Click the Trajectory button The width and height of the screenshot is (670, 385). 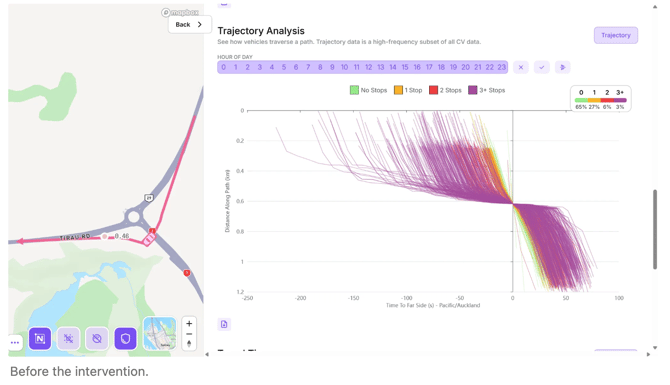point(616,35)
